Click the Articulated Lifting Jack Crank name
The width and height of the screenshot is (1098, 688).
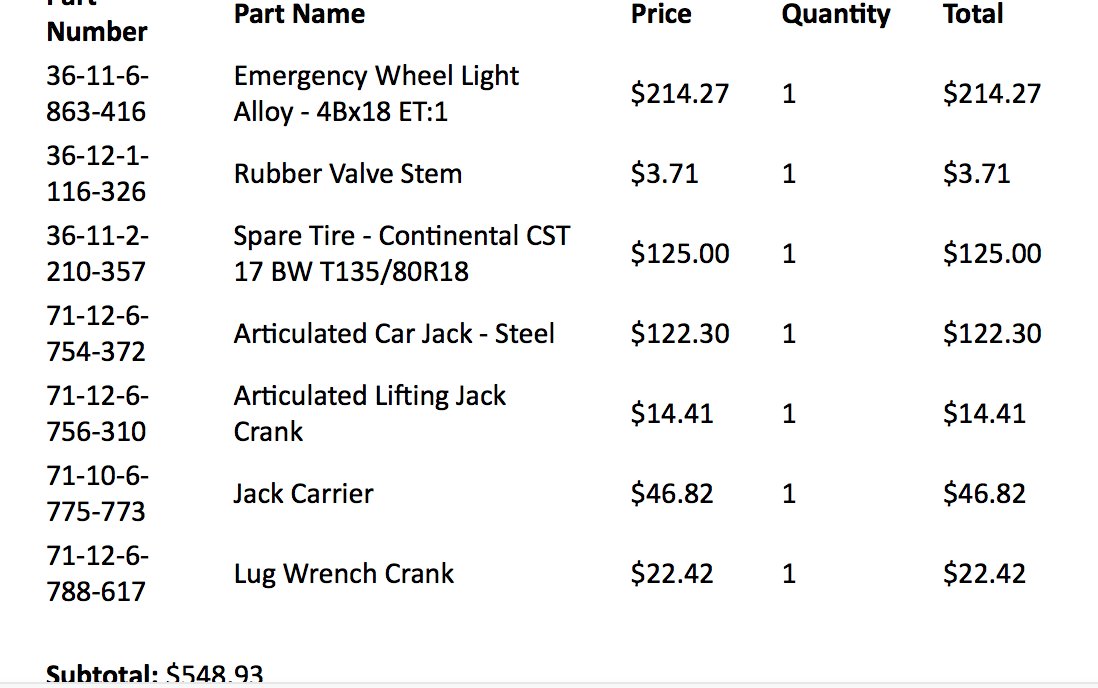pos(369,414)
